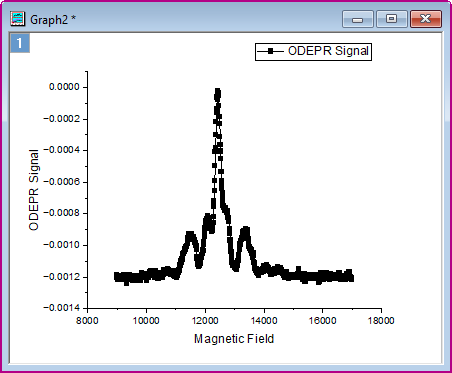Click the −0.0014 Y axis tick label
The image size is (452, 373).
[62, 308]
